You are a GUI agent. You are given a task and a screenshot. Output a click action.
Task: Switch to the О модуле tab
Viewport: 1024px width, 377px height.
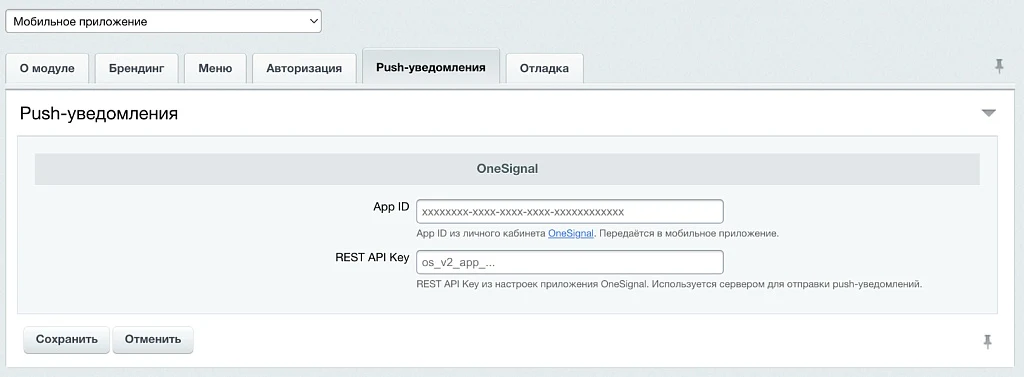coord(47,68)
